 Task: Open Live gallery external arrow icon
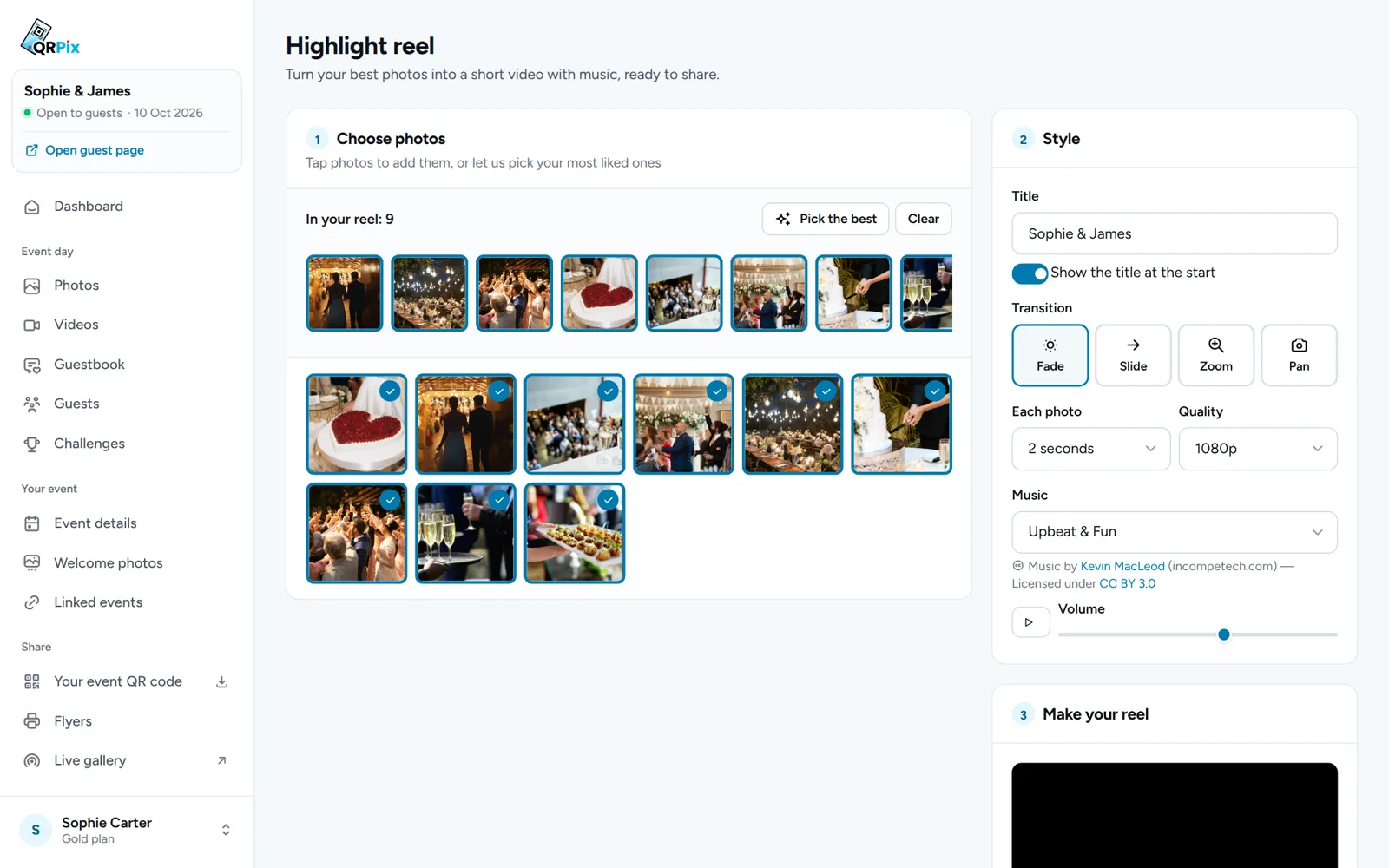[221, 760]
